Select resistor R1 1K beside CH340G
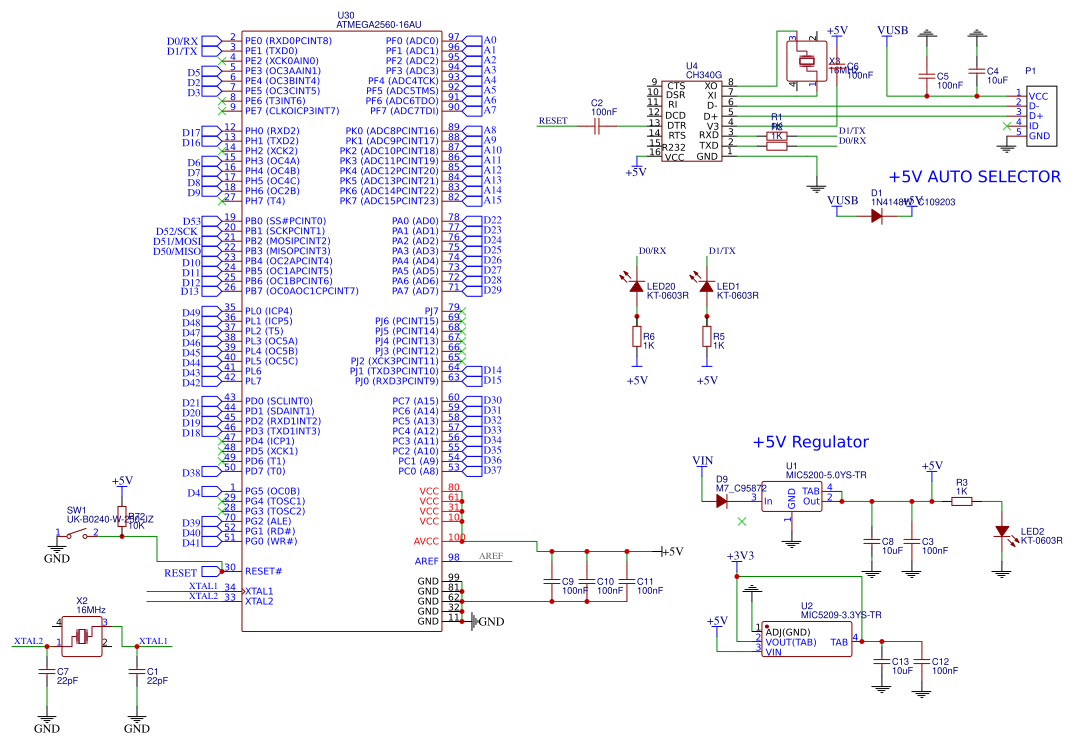1073x745 pixels. [x=775, y=135]
